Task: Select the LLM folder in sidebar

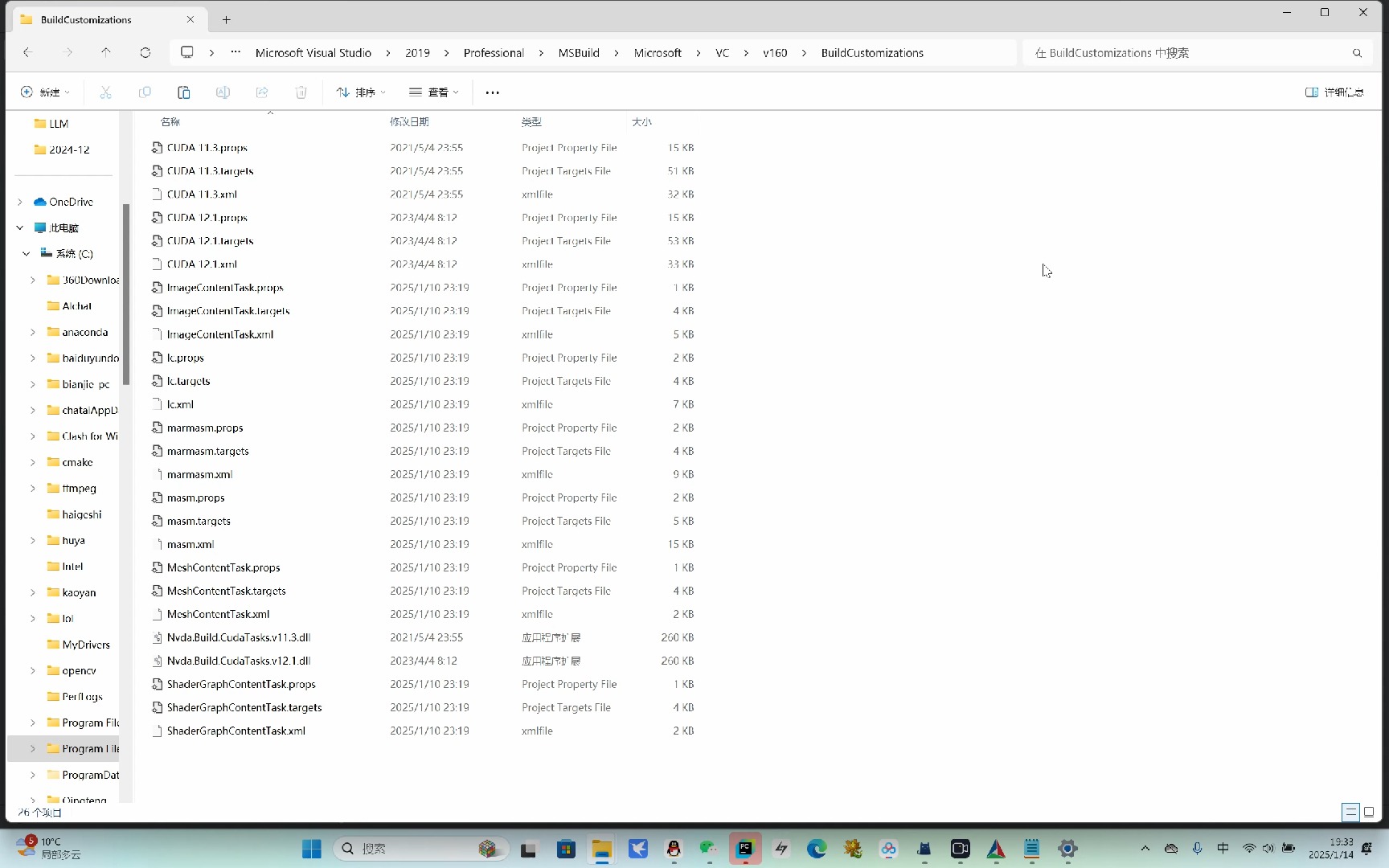Action: pyautogui.click(x=59, y=124)
